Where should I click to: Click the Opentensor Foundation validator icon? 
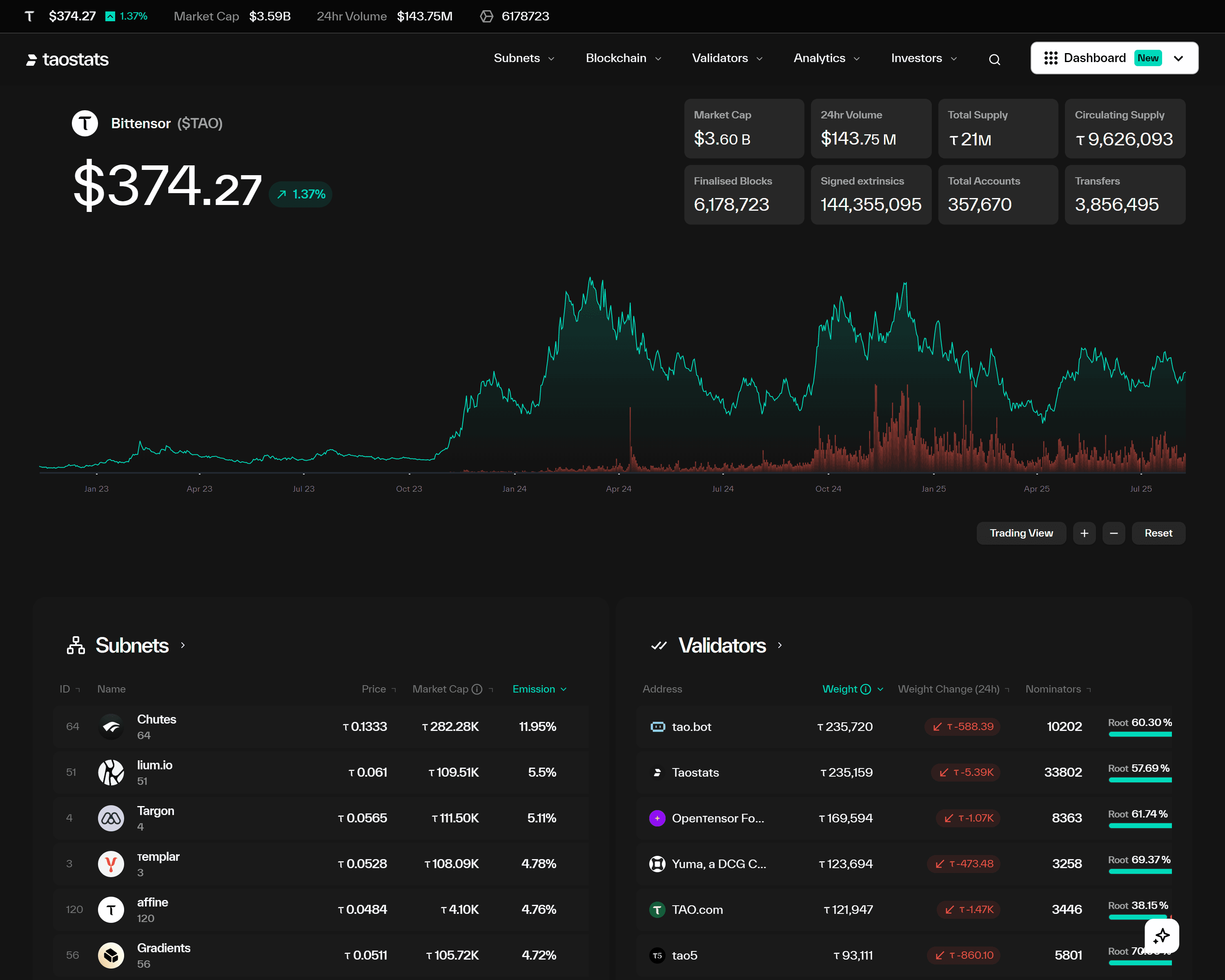pyautogui.click(x=657, y=818)
